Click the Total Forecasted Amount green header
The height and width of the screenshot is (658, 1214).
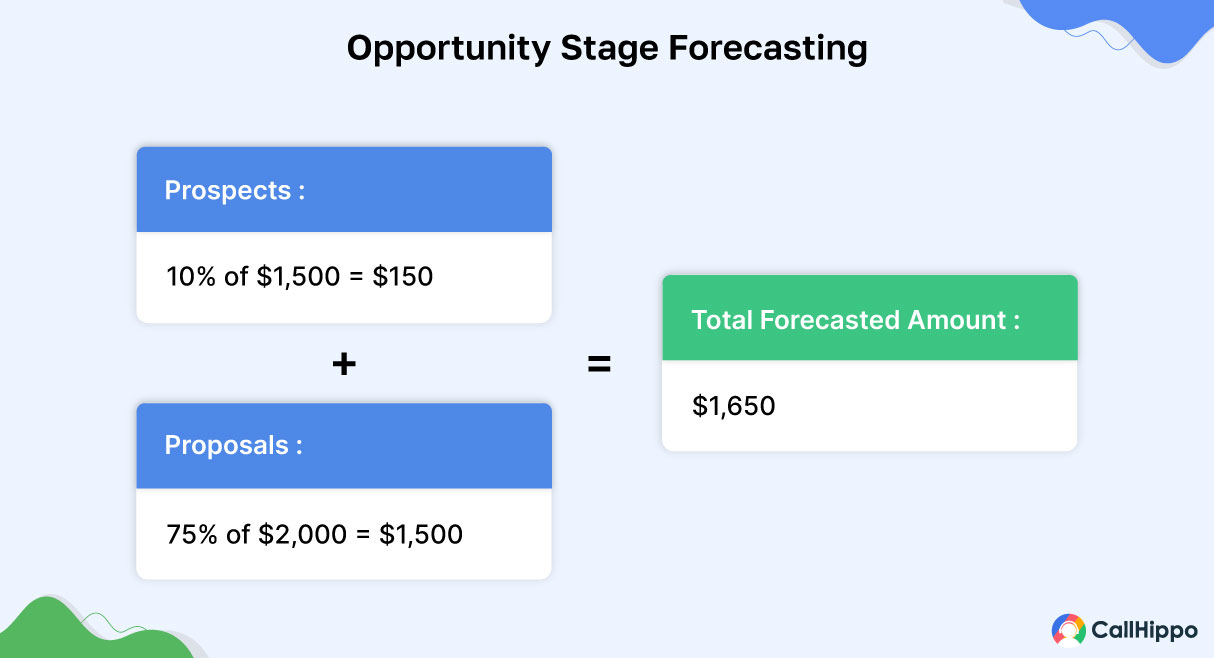(x=870, y=318)
